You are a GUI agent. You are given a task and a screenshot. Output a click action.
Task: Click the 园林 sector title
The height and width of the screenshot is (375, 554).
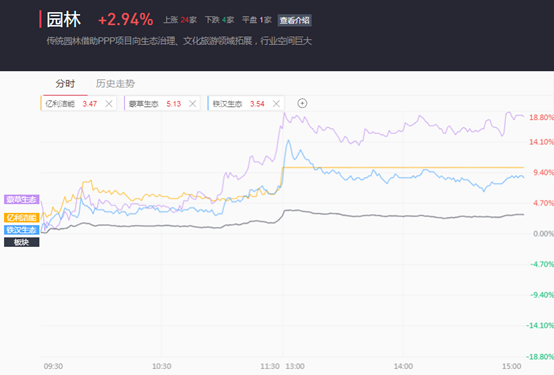click(64, 19)
